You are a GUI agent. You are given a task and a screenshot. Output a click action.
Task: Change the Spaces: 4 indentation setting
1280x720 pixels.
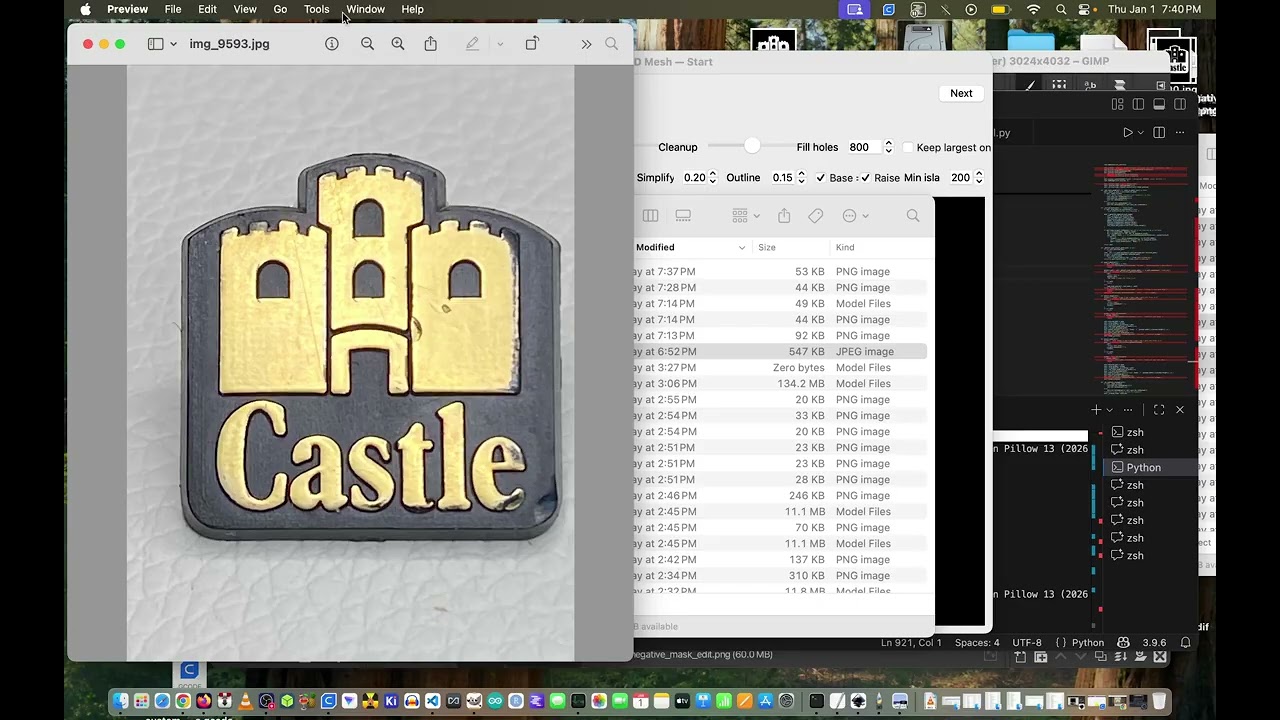coord(977,643)
